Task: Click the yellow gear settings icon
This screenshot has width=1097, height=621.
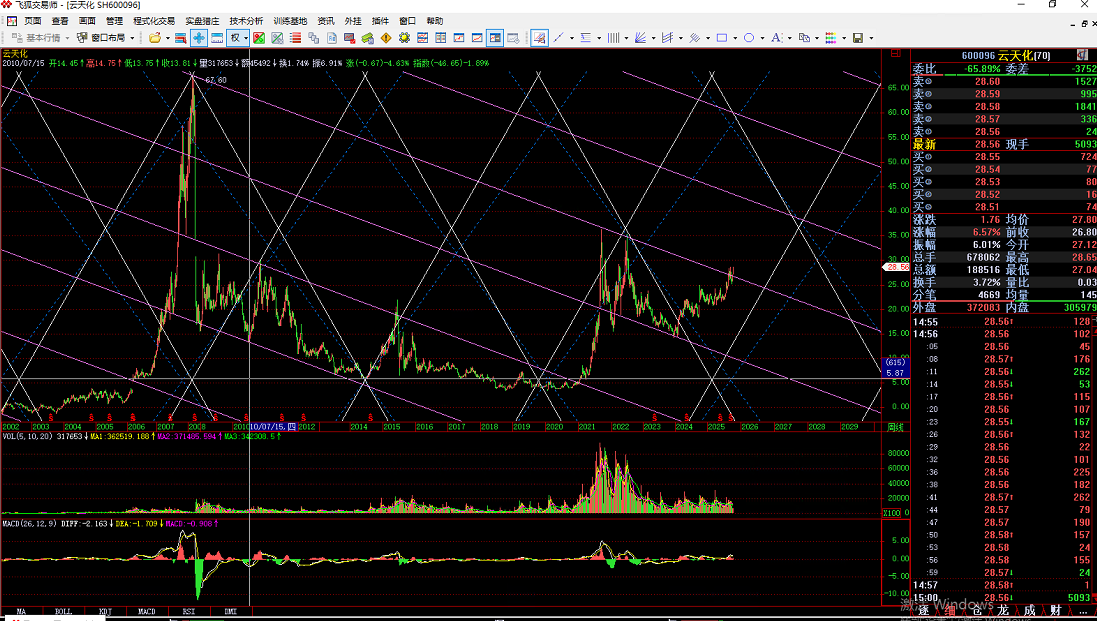Action: tap(404, 38)
